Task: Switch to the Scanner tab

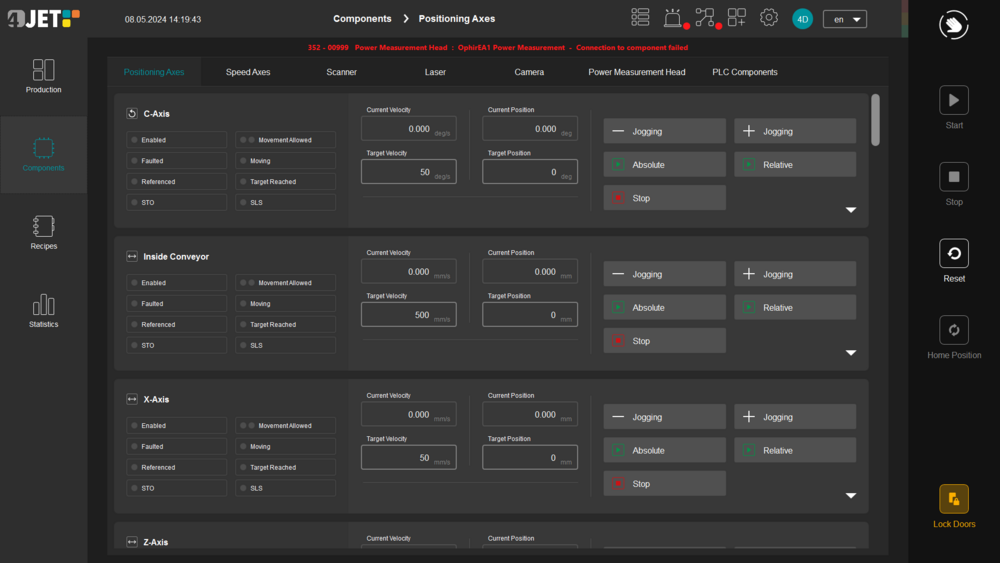Action: 341,72
